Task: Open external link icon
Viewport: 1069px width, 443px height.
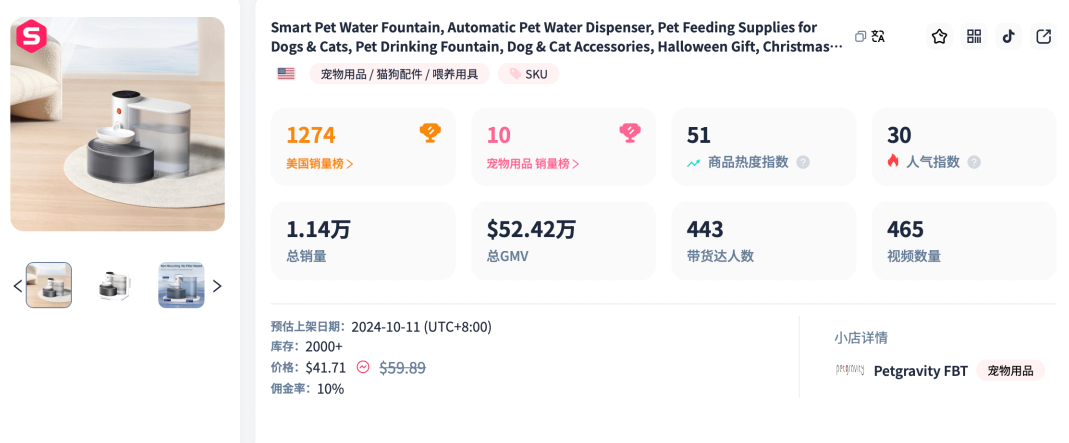Action: (1043, 36)
